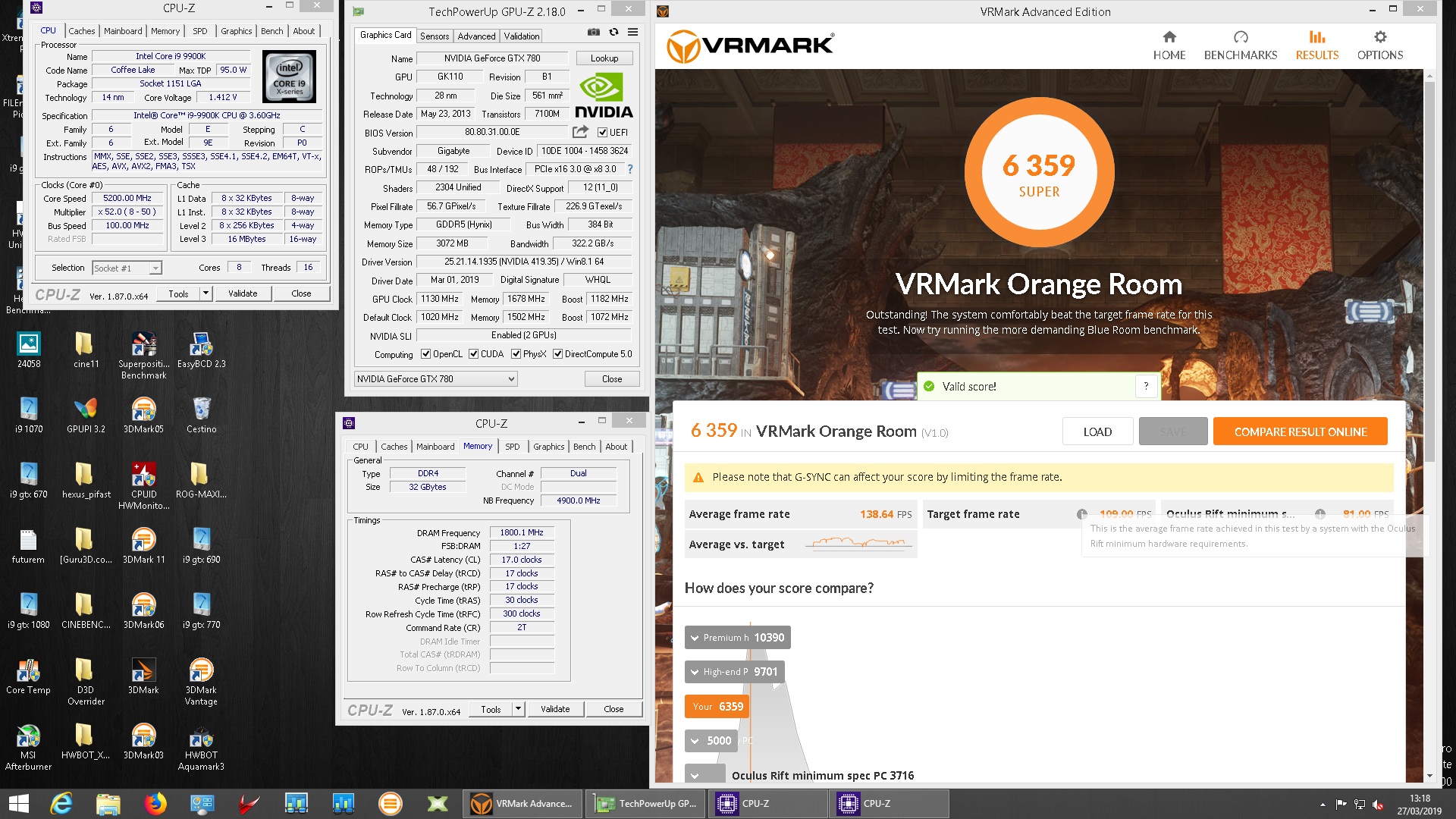The image size is (1456, 819).
Task: Open Sensors tab in GPU-Z
Action: coord(435,36)
